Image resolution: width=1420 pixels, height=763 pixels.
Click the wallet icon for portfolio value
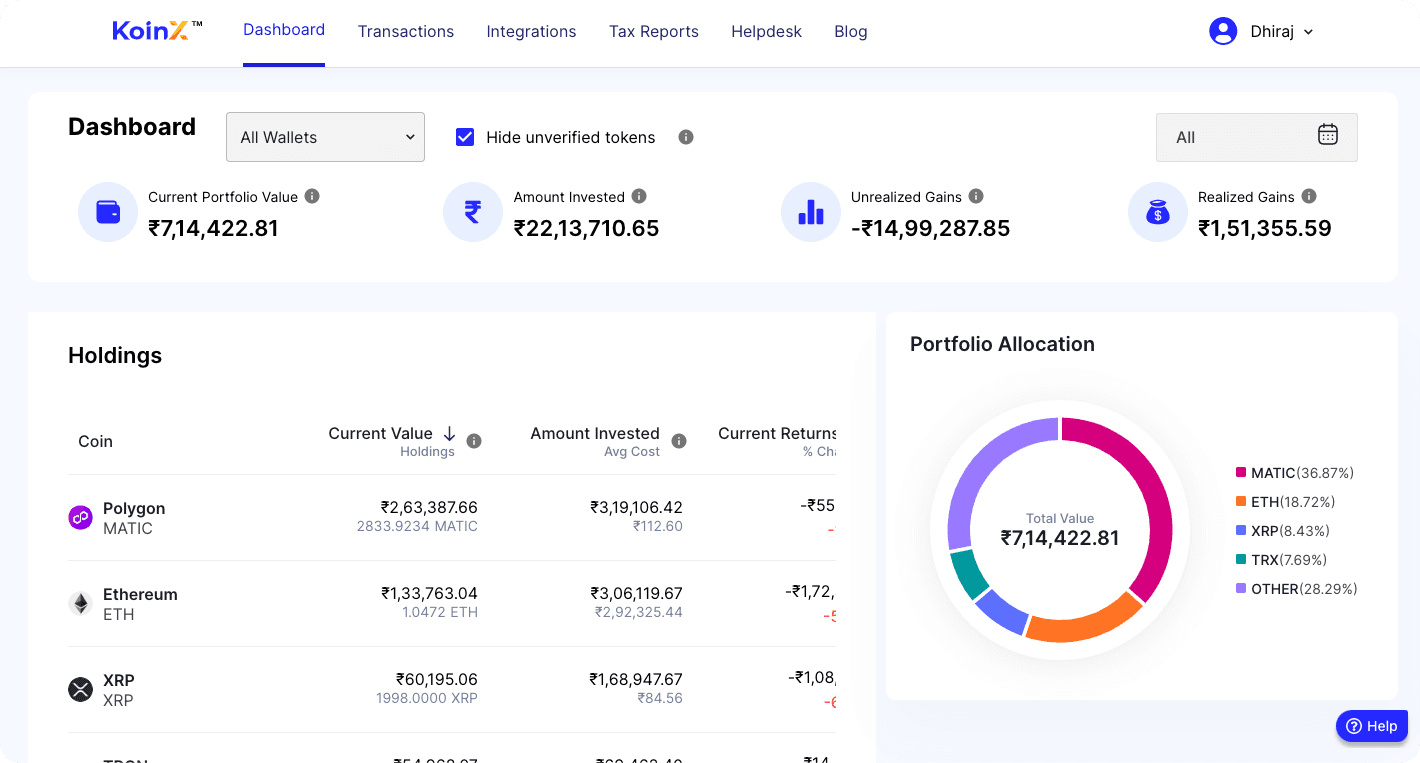108,212
